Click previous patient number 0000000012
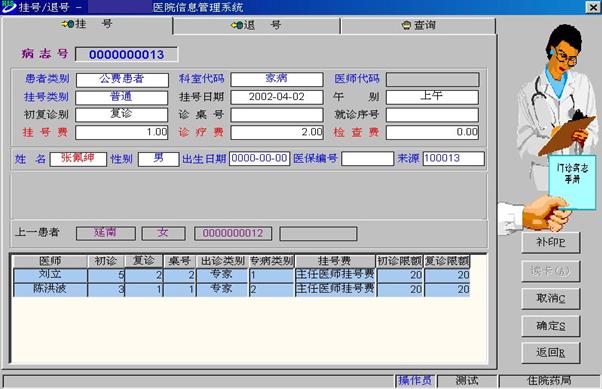Image resolution: width=602 pixels, height=389 pixels. coord(233,233)
